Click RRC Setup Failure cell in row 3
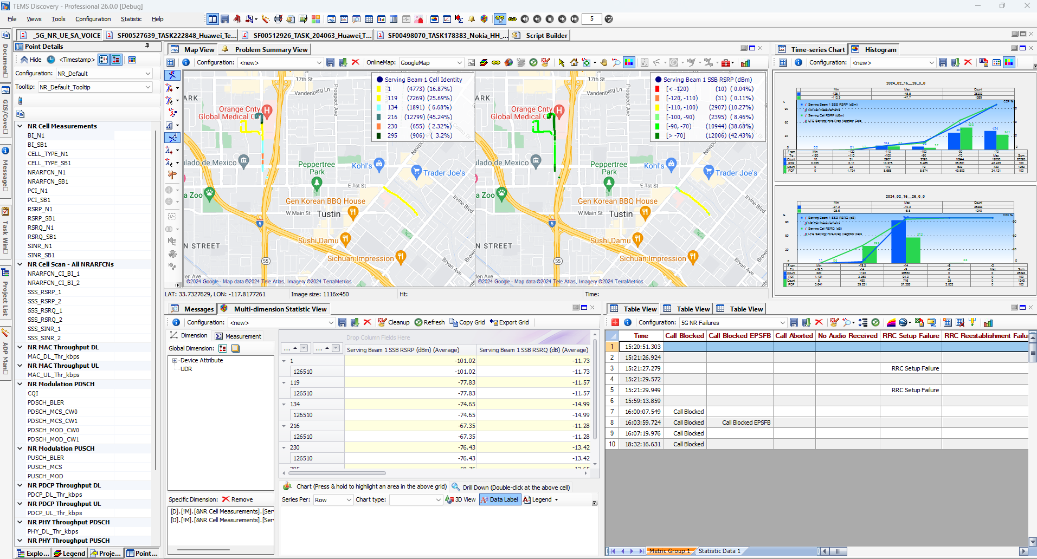1037x559 pixels. pos(911,368)
